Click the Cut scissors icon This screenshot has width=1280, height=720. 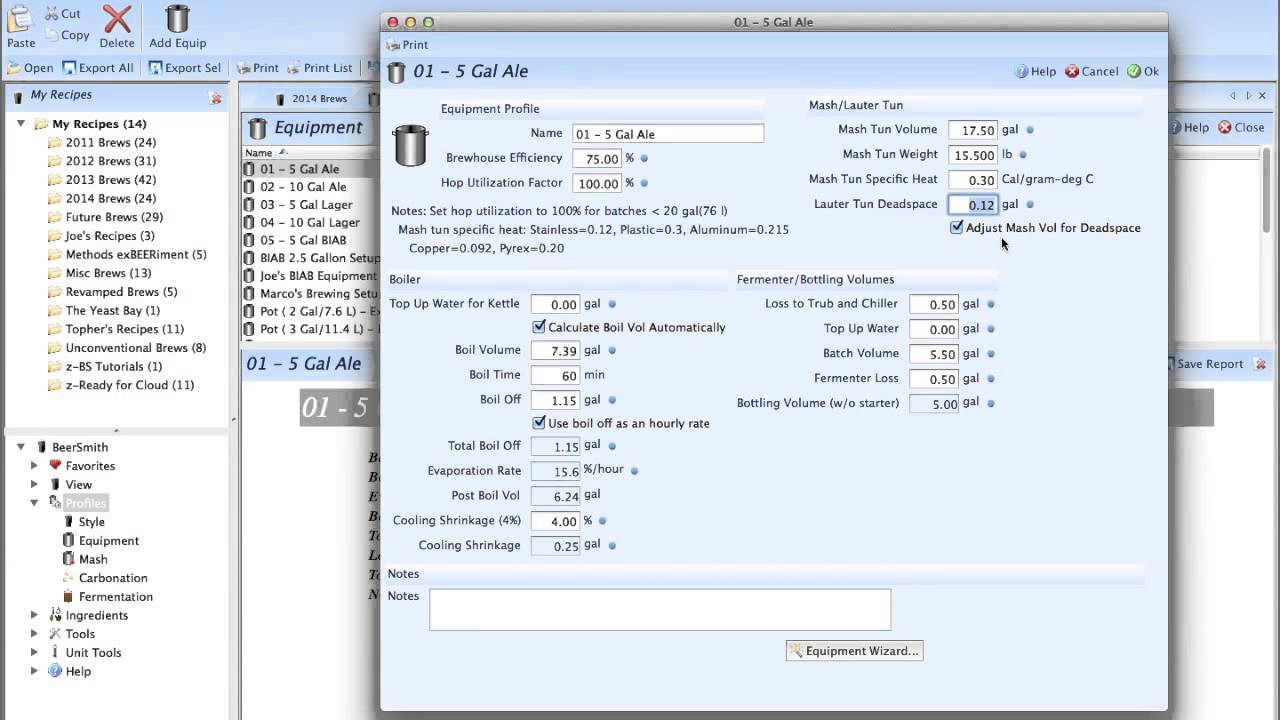pyautogui.click(x=51, y=14)
